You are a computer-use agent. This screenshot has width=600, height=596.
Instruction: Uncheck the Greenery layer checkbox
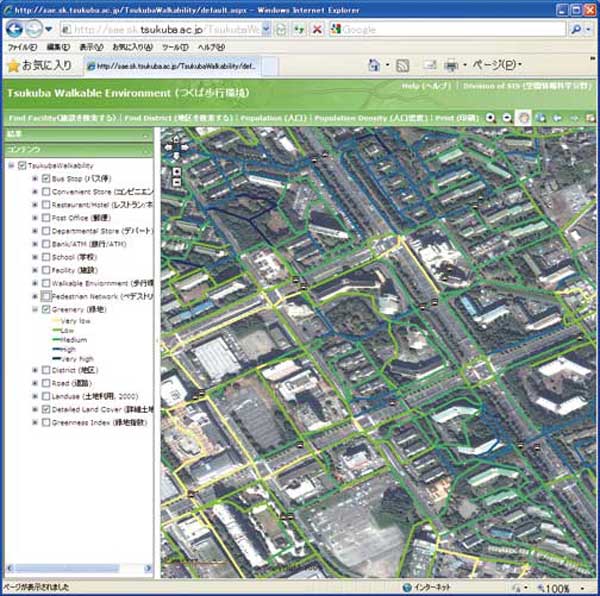[x=46, y=309]
